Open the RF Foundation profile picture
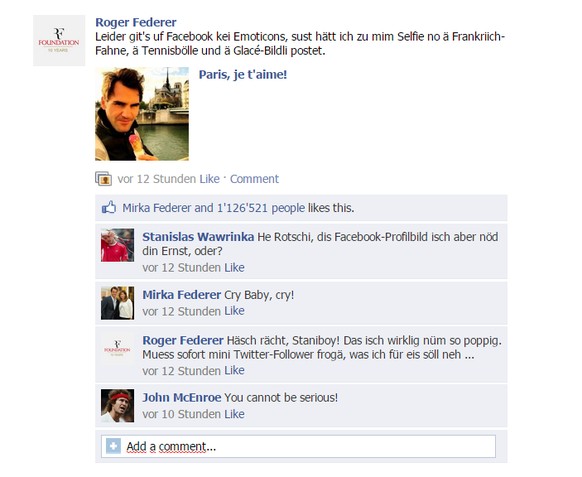Viewport: 582px width, 477px height. point(59,40)
